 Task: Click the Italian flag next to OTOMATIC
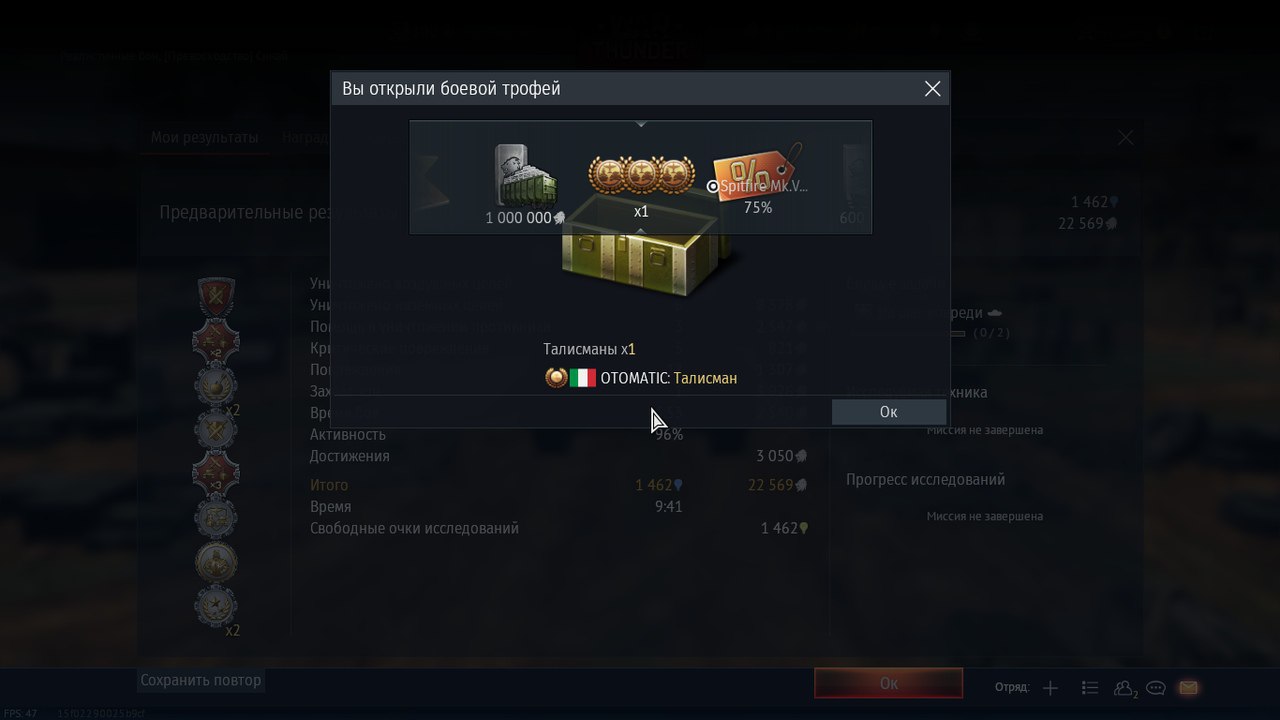(583, 378)
